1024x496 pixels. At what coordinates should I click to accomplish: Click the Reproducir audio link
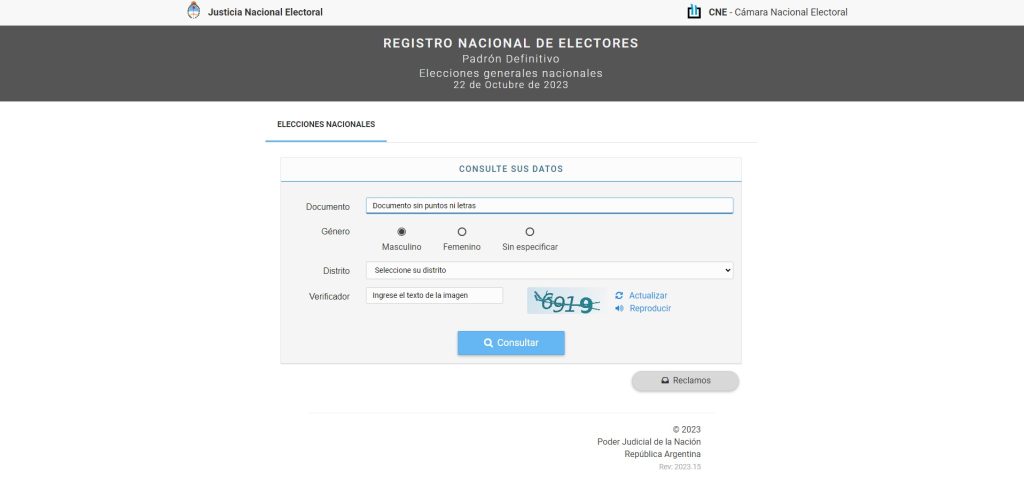(x=650, y=308)
